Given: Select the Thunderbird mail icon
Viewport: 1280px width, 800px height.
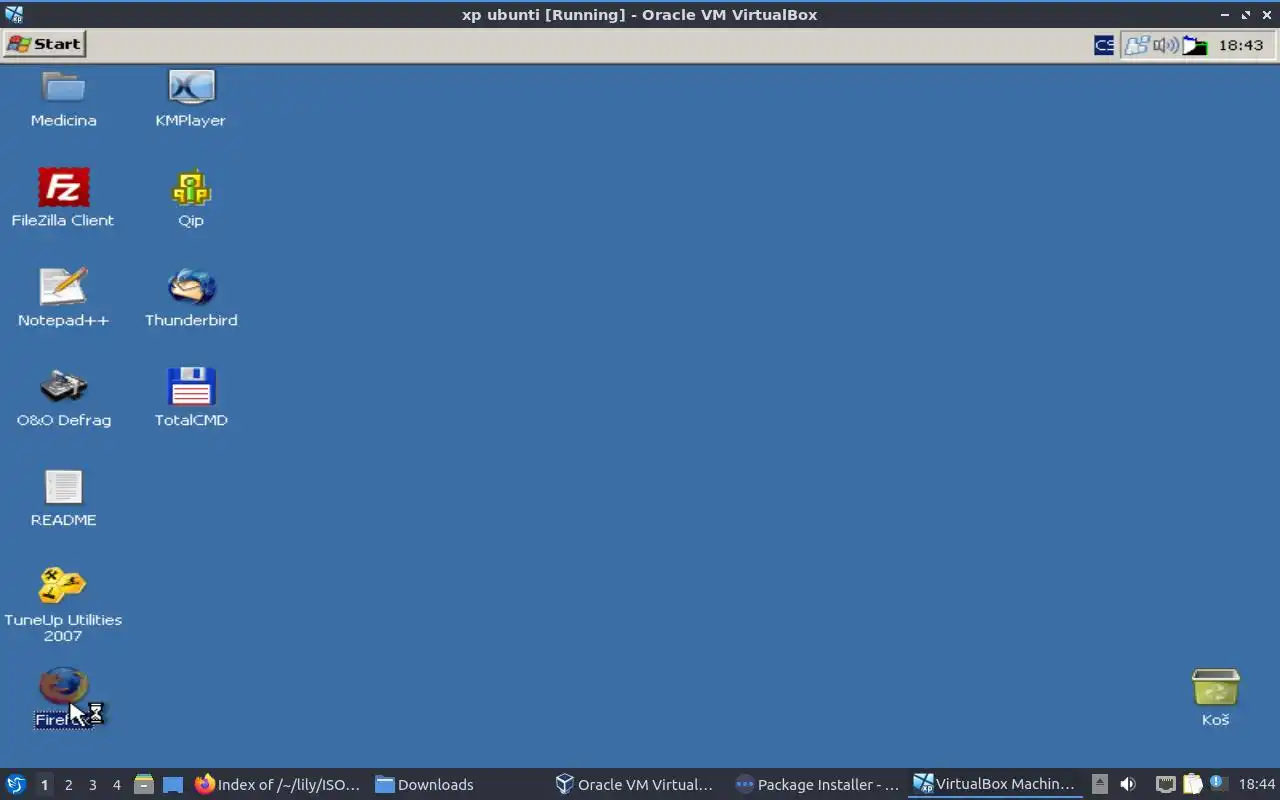Looking at the screenshot, I should 191,298.
